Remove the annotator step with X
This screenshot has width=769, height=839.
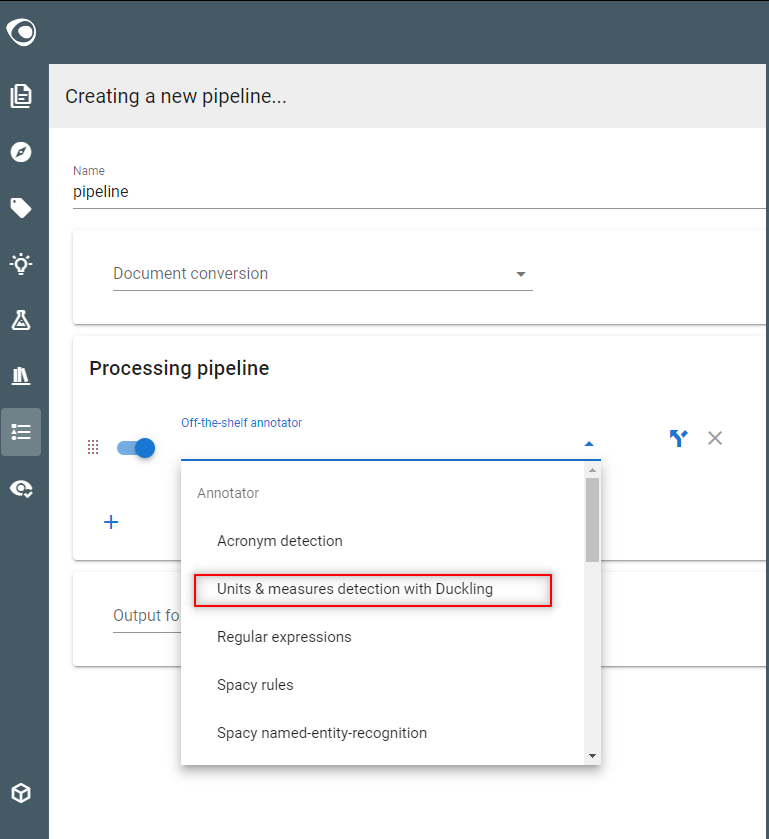tap(715, 438)
